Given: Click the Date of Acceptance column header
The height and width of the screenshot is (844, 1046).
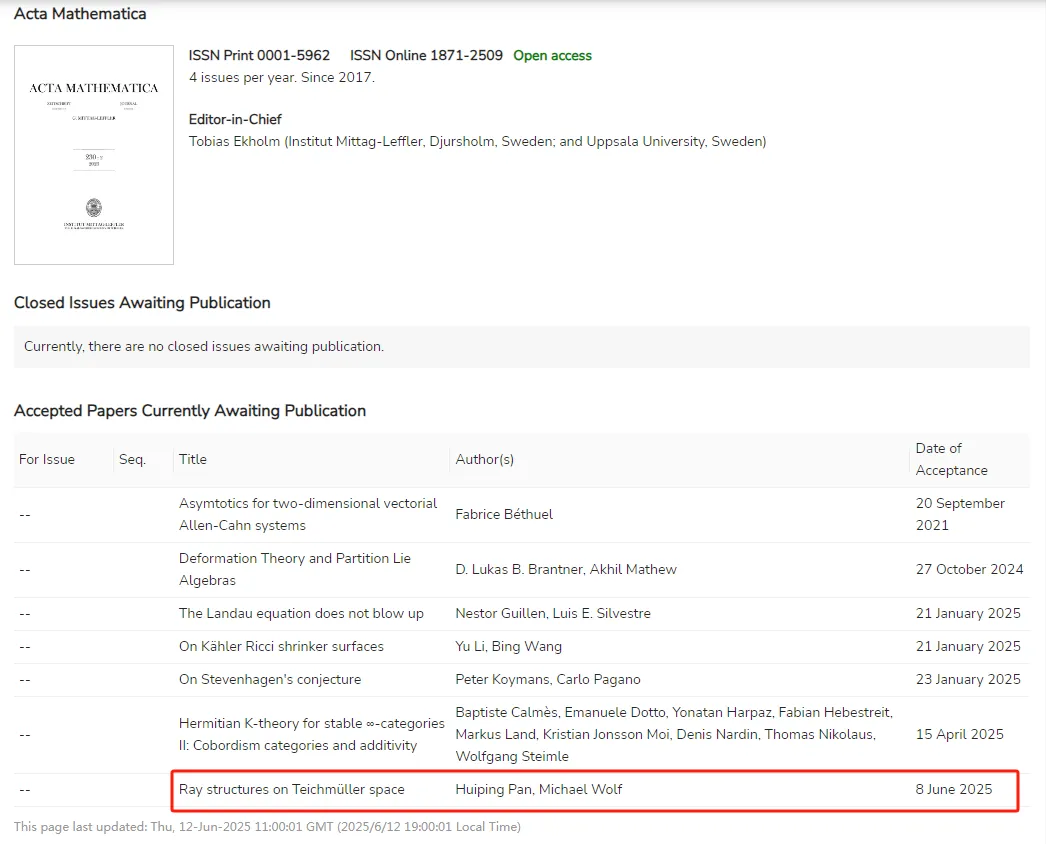Looking at the screenshot, I should click(x=951, y=459).
